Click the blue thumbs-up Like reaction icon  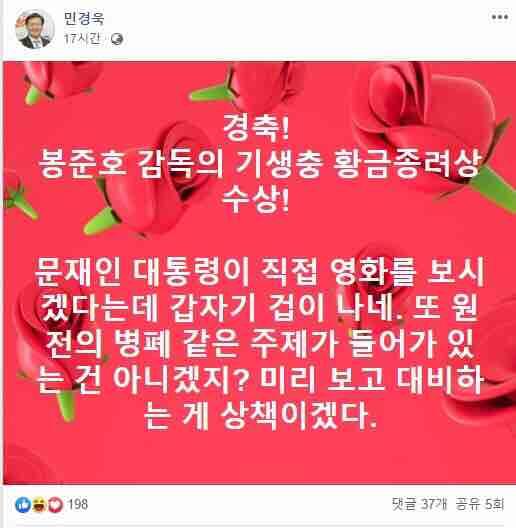pyautogui.click(x=23, y=505)
